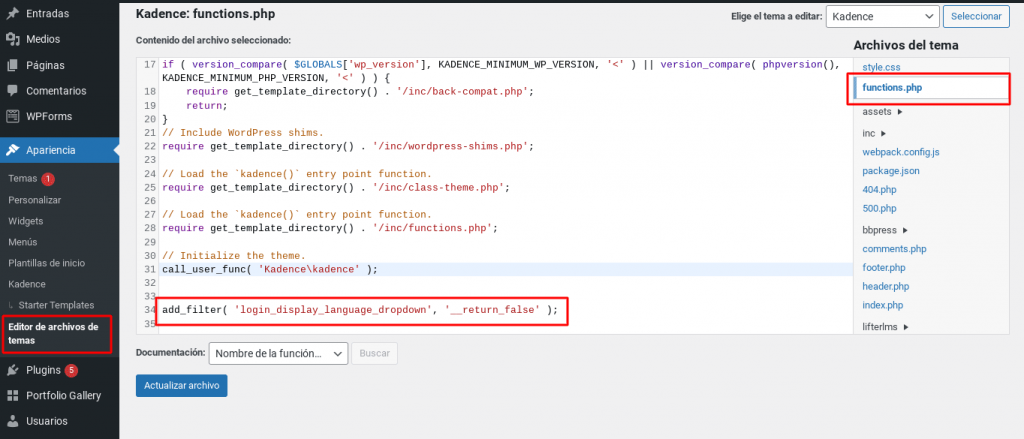The height and width of the screenshot is (439, 1024).
Task: Click 'return;' on line 19
Action: 206,105
